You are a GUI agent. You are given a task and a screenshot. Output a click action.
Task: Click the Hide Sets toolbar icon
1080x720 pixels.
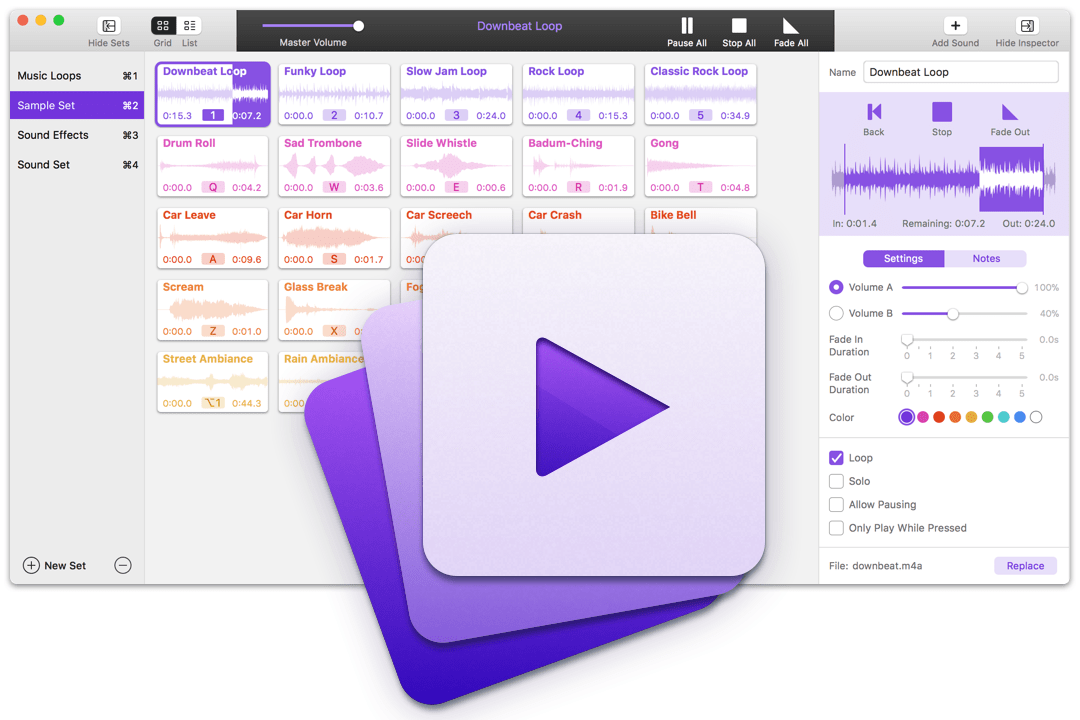(x=109, y=26)
